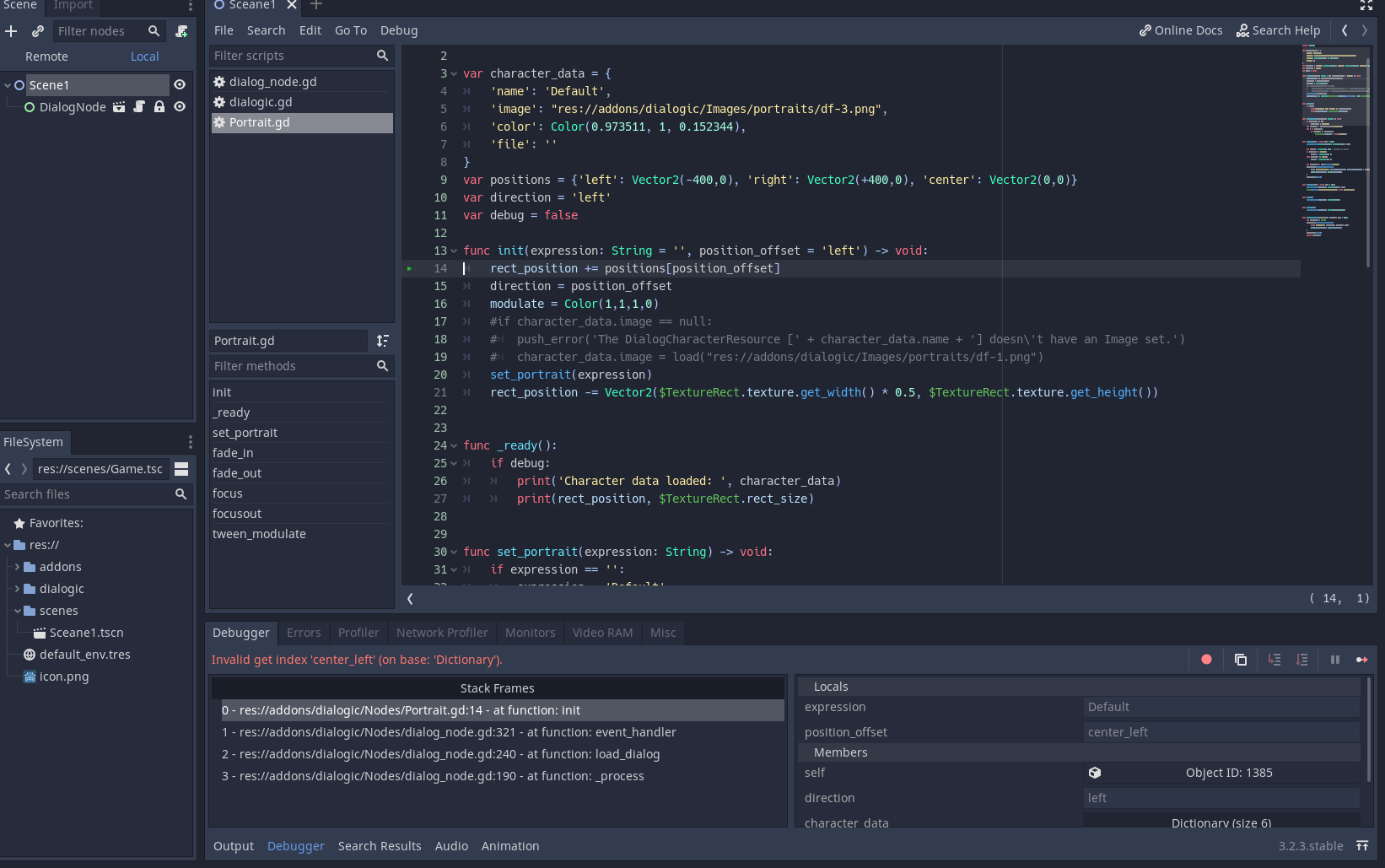The width and height of the screenshot is (1385, 868).
Task: Open DialogNode's attached script icon
Action: [x=138, y=107]
